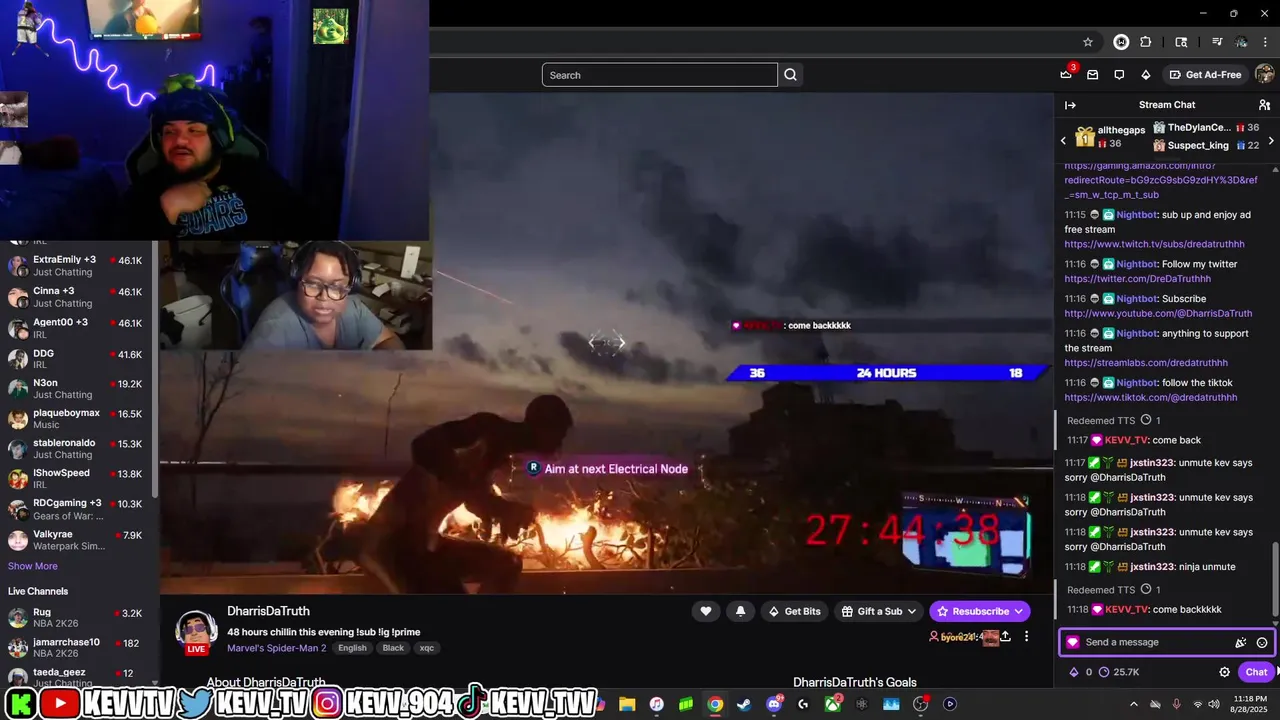1280x720 pixels.
Task: Click DharrisDaTruth channel avatar
Action: (197, 631)
